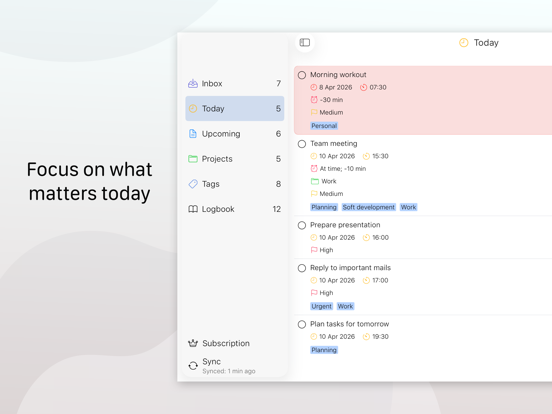Image resolution: width=552 pixels, height=414 pixels.
Task: Complete Reply to important mails task
Action: [x=302, y=268]
